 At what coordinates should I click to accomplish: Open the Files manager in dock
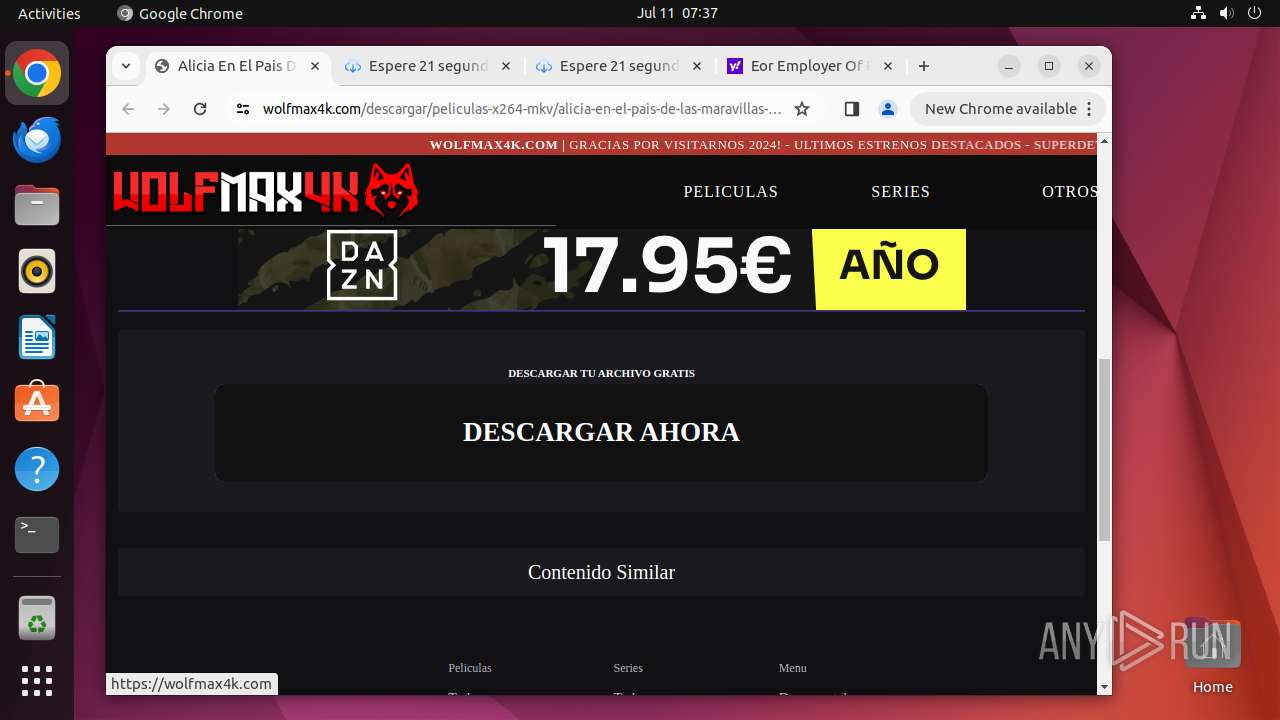click(x=37, y=206)
